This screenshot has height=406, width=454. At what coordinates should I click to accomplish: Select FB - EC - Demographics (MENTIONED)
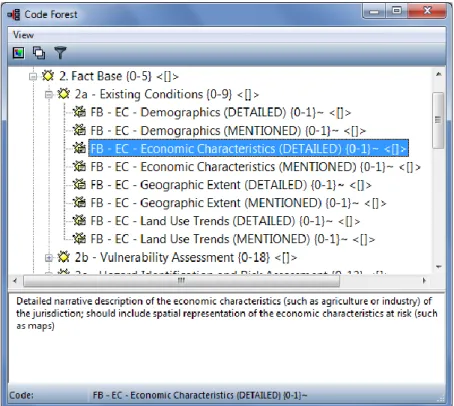[x=228, y=131]
